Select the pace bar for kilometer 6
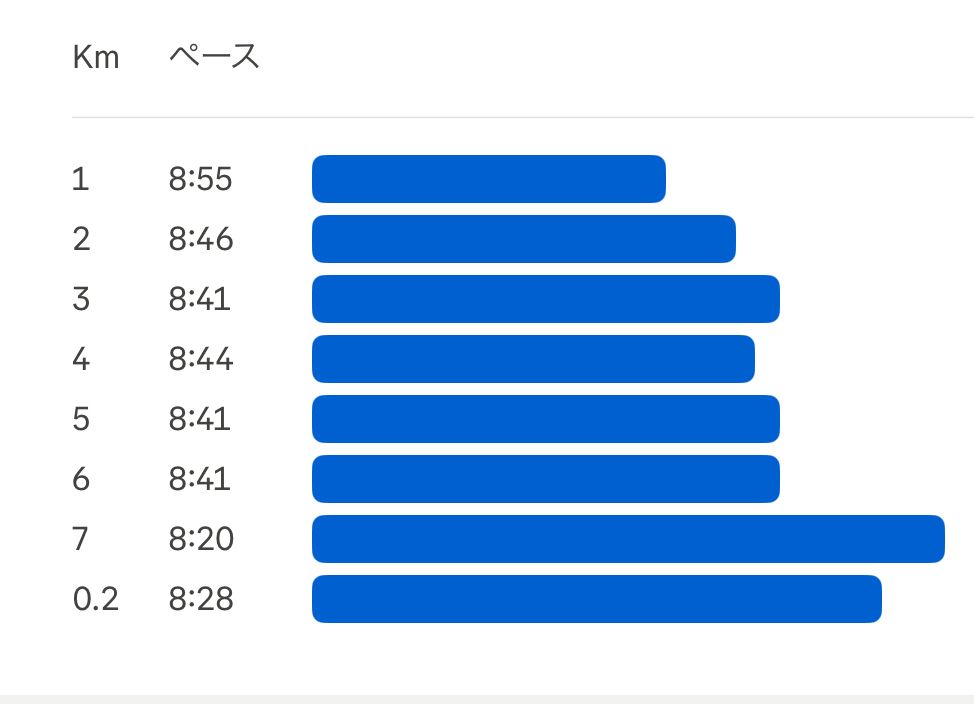974x724 pixels. [x=546, y=479]
